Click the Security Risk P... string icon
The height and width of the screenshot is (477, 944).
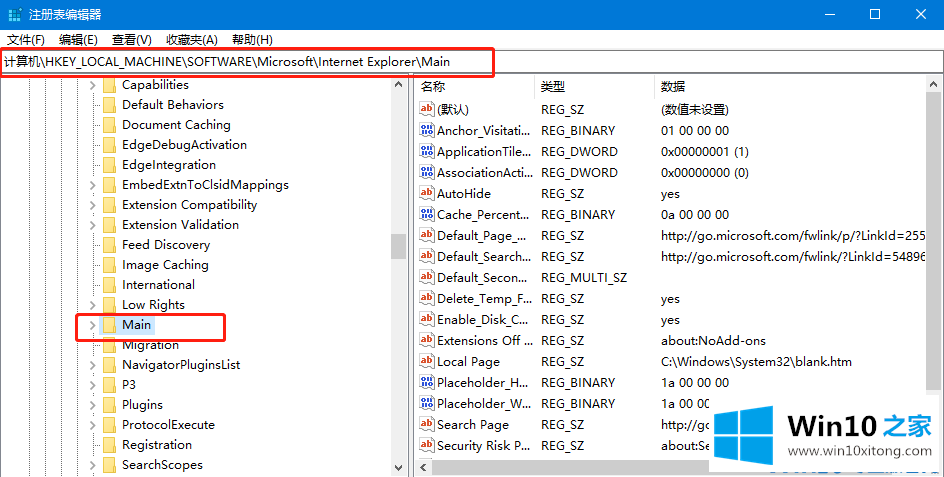[x=427, y=445]
